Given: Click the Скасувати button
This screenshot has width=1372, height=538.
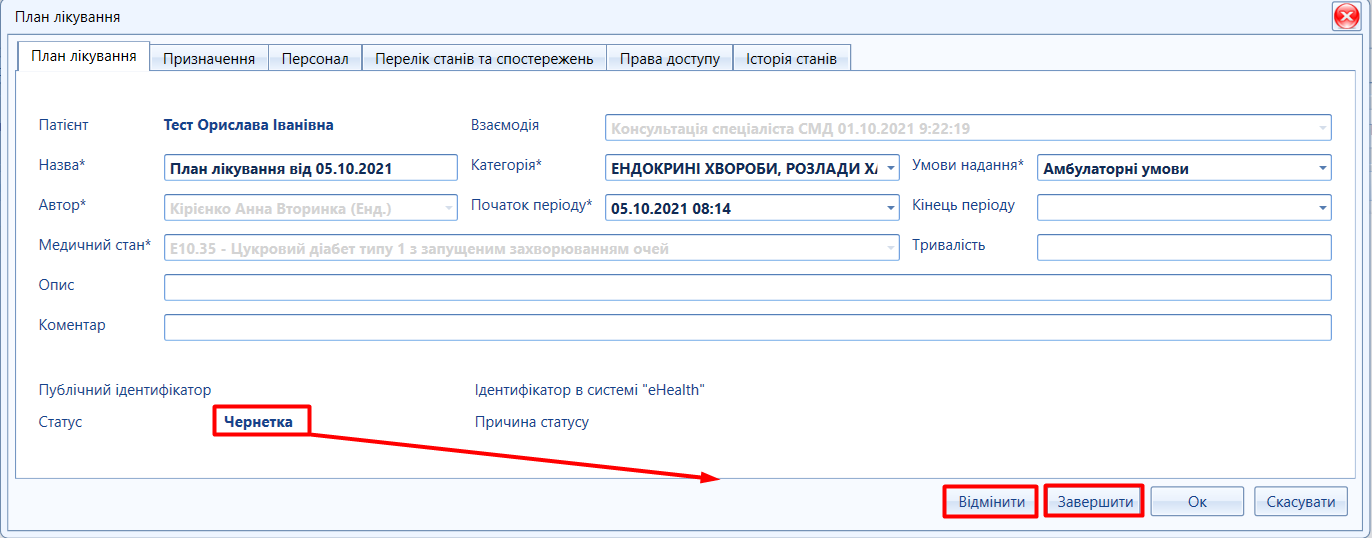Looking at the screenshot, I should [x=1300, y=501].
